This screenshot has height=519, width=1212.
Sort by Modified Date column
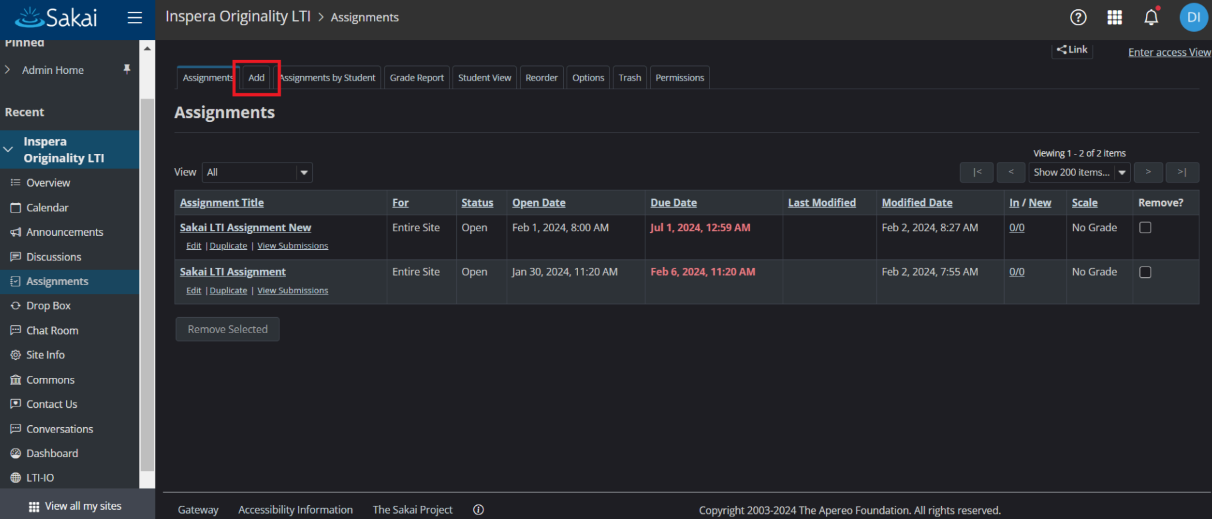[917, 203]
